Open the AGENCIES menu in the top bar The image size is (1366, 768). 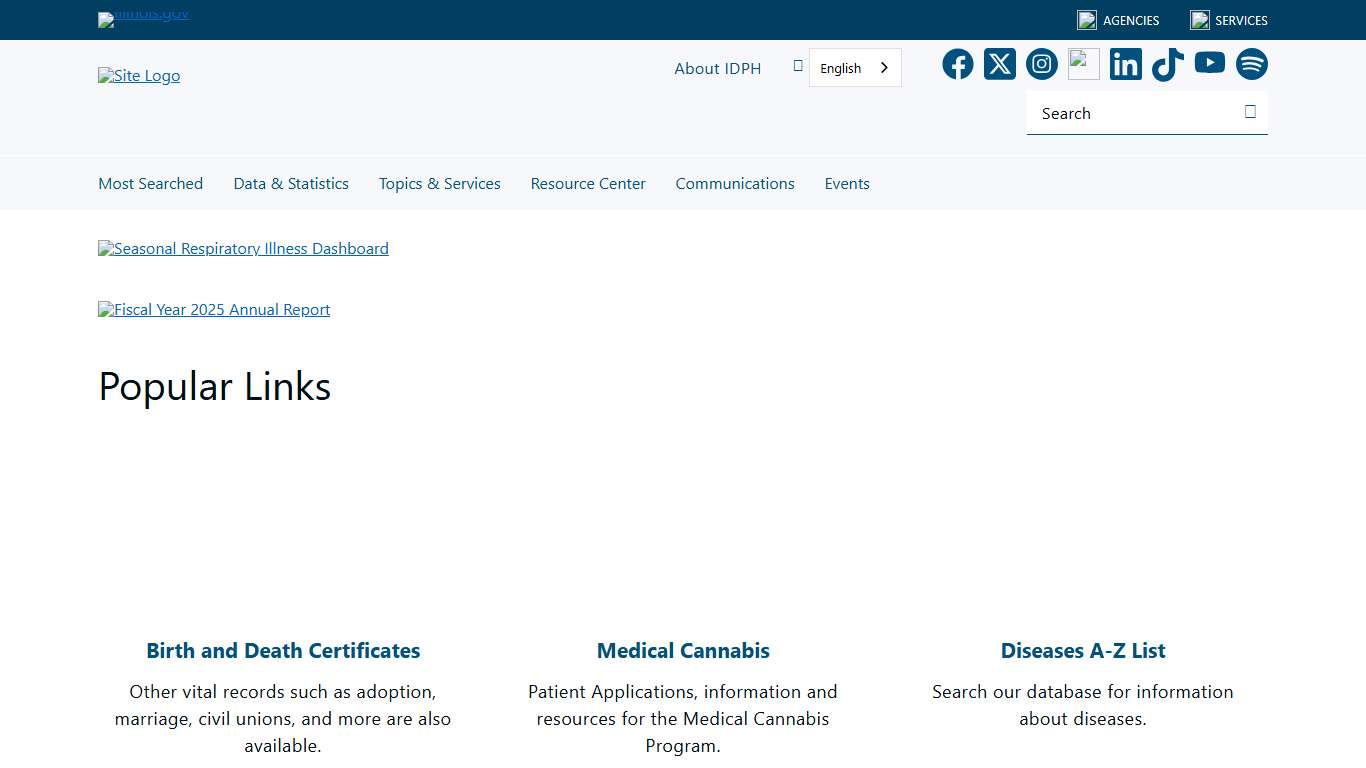click(1117, 20)
